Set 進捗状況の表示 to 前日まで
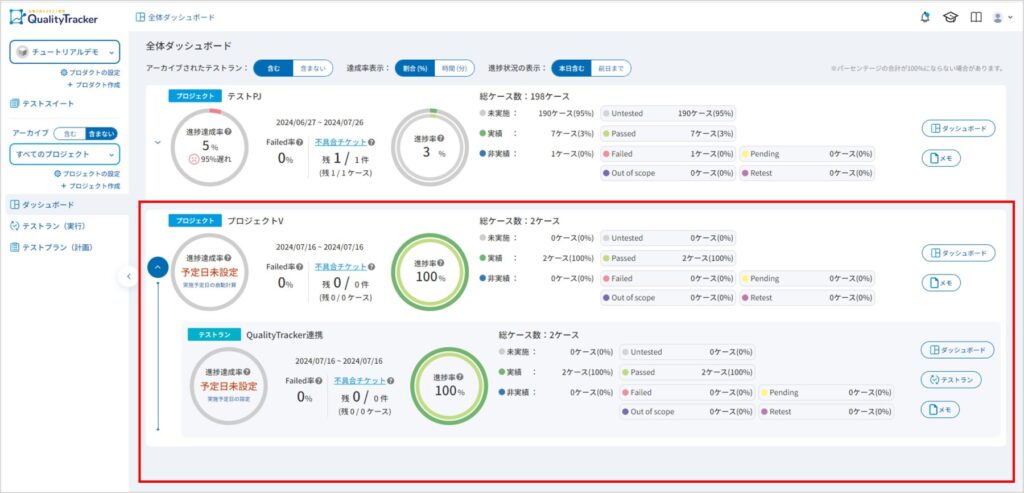The width and height of the screenshot is (1024, 493). pyautogui.click(x=612, y=68)
